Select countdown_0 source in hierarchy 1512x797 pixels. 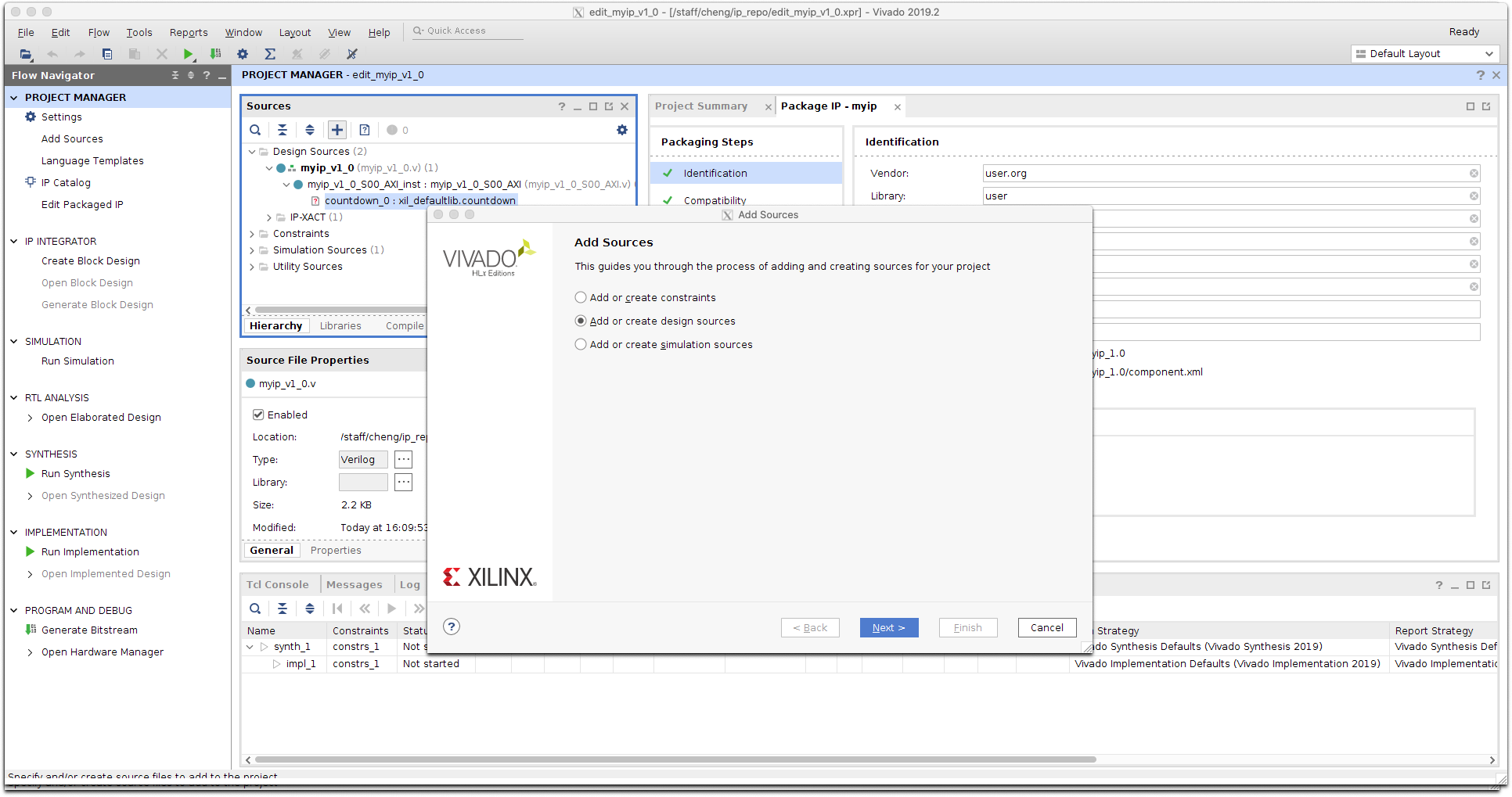419,201
